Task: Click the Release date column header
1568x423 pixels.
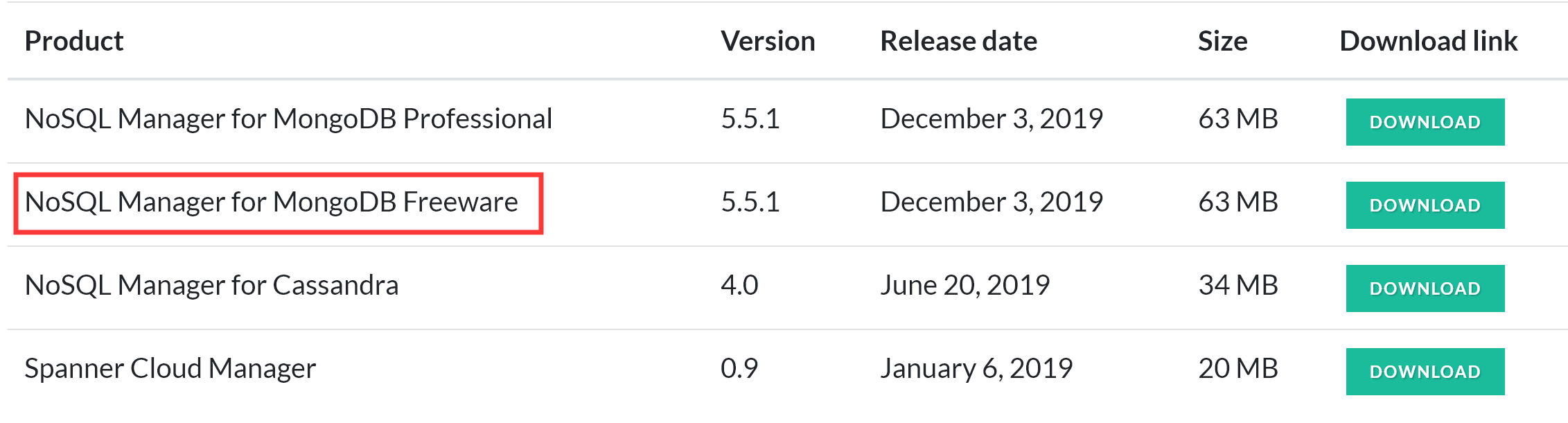Action: point(958,41)
